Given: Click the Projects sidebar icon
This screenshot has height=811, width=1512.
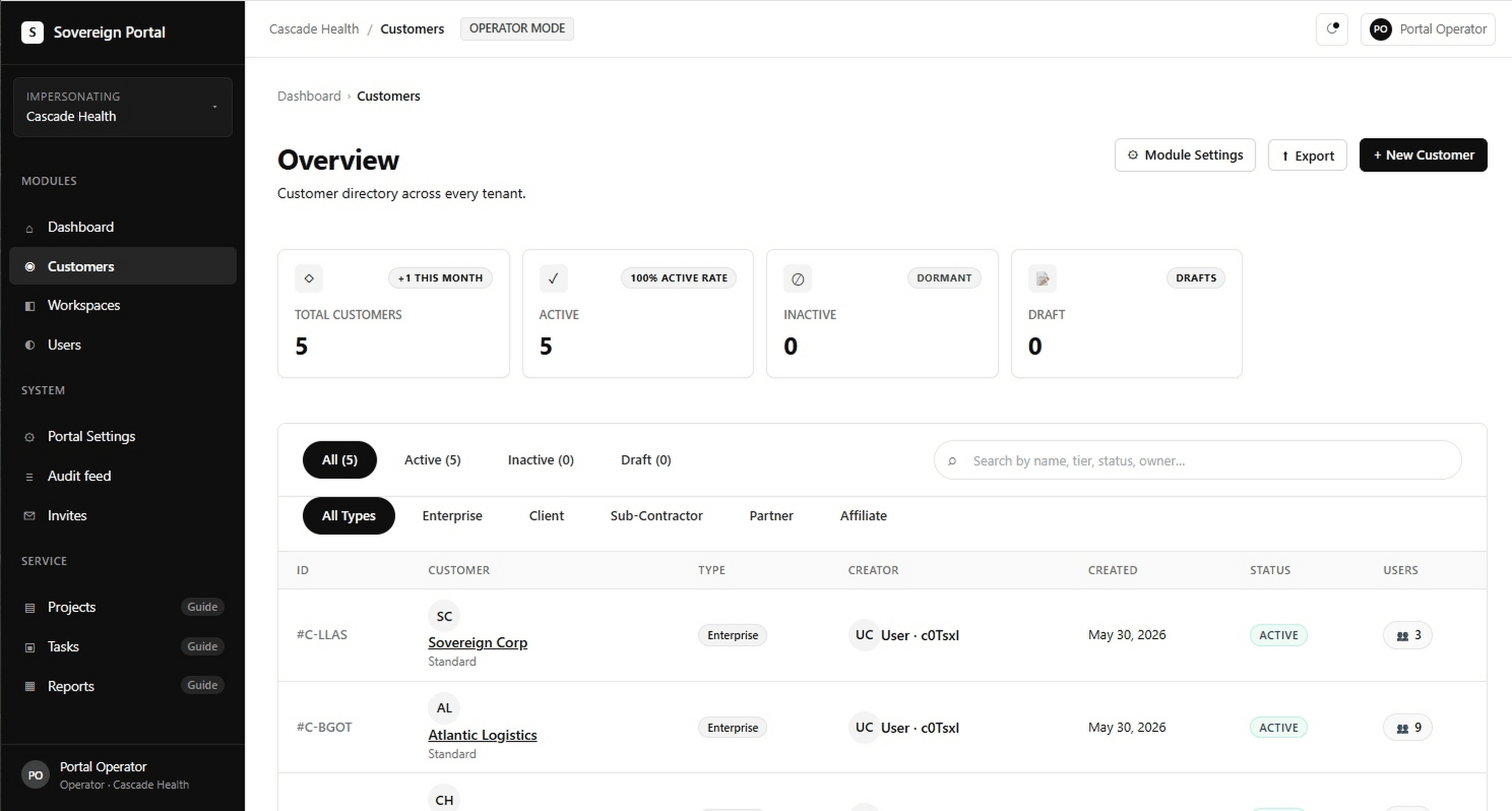Looking at the screenshot, I should (29, 608).
